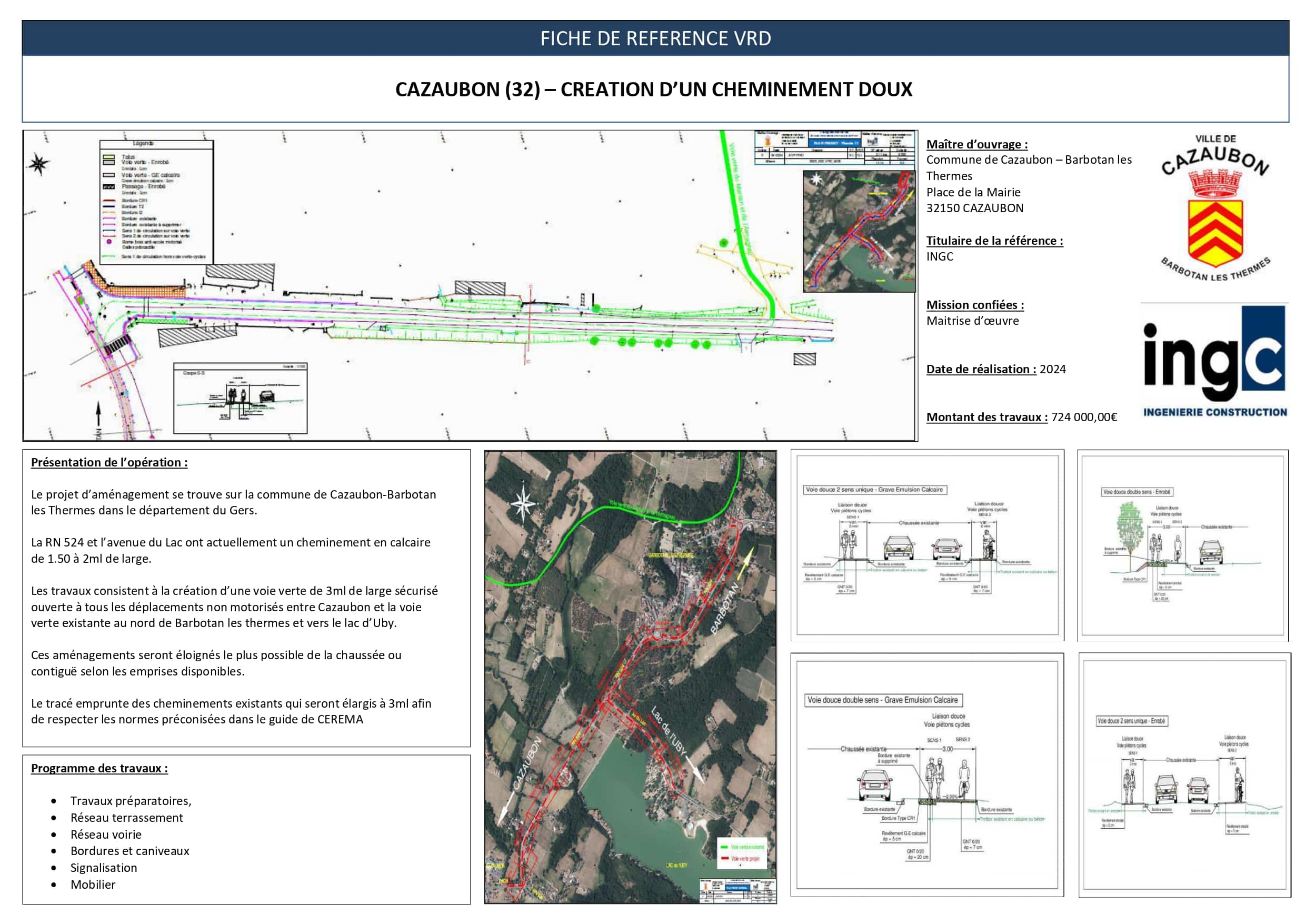
Task: Click the 'Bordures et caniveaux' bullet
Action: [129, 851]
